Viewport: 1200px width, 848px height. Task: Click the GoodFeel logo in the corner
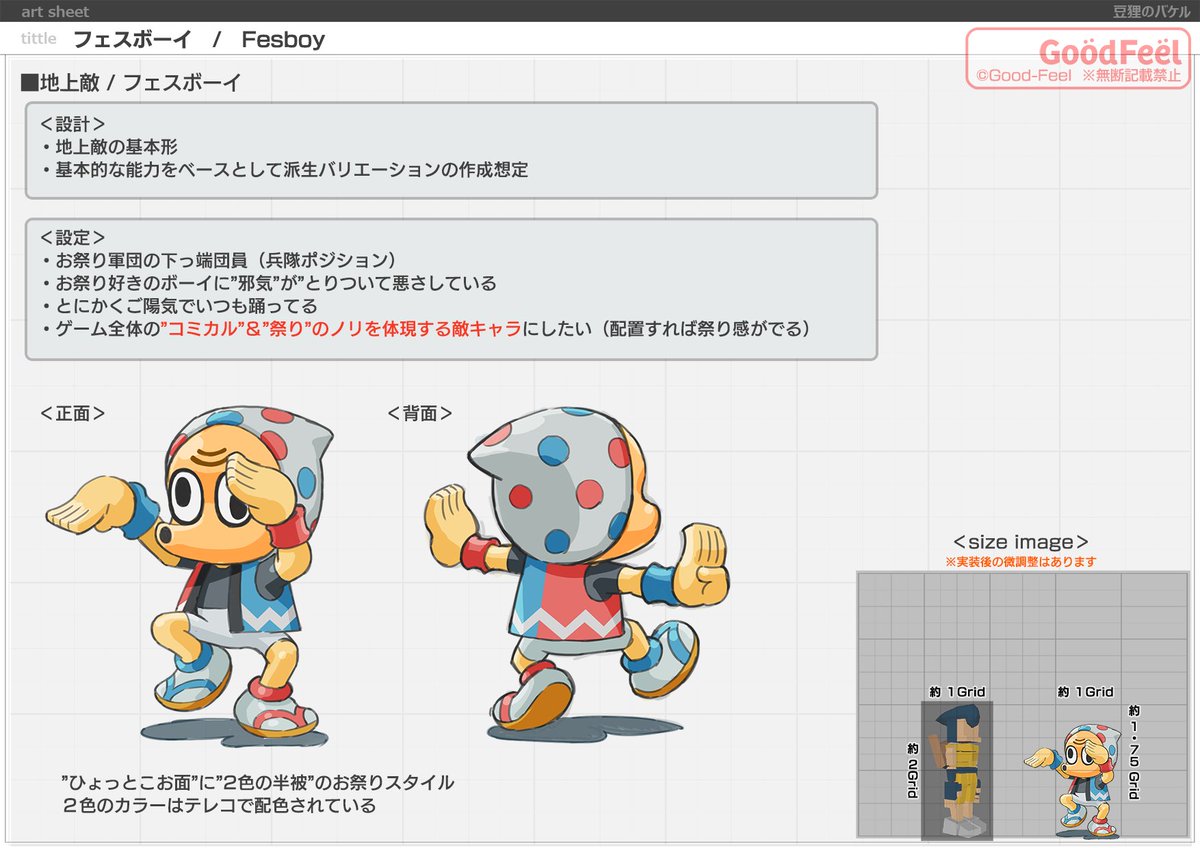coord(1078,58)
